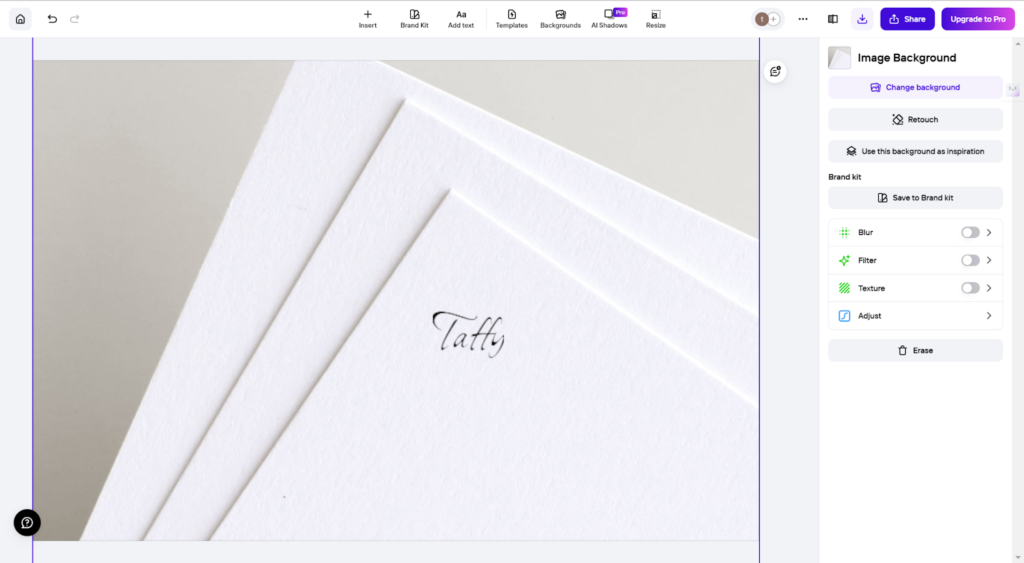The width and height of the screenshot is (1024, 563).
Task: Toggle the side panel layout icon
Action: click(832, 19)
